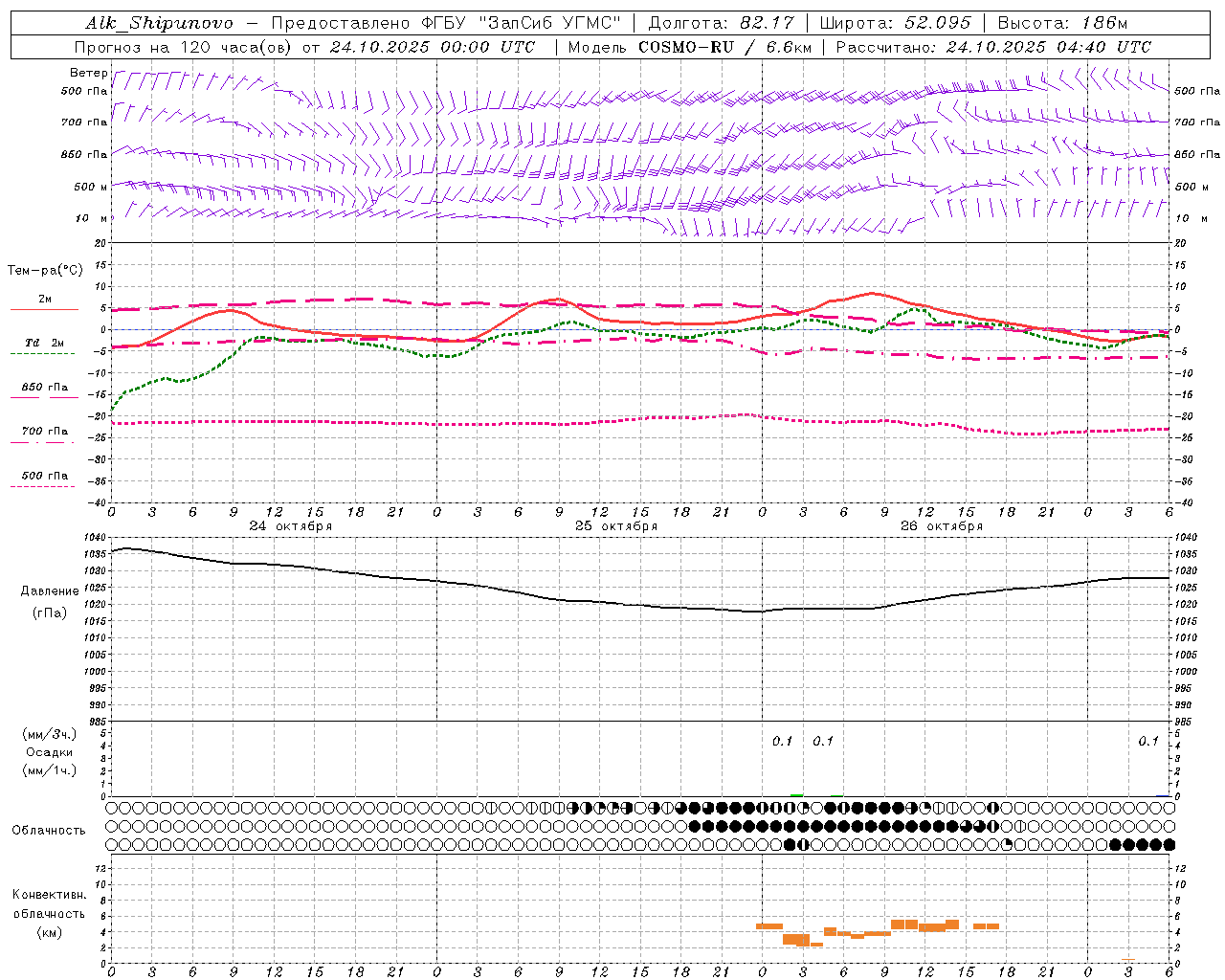
Task: Click the rightmost filled black cloud circle
Action: tap(1169, 845)
